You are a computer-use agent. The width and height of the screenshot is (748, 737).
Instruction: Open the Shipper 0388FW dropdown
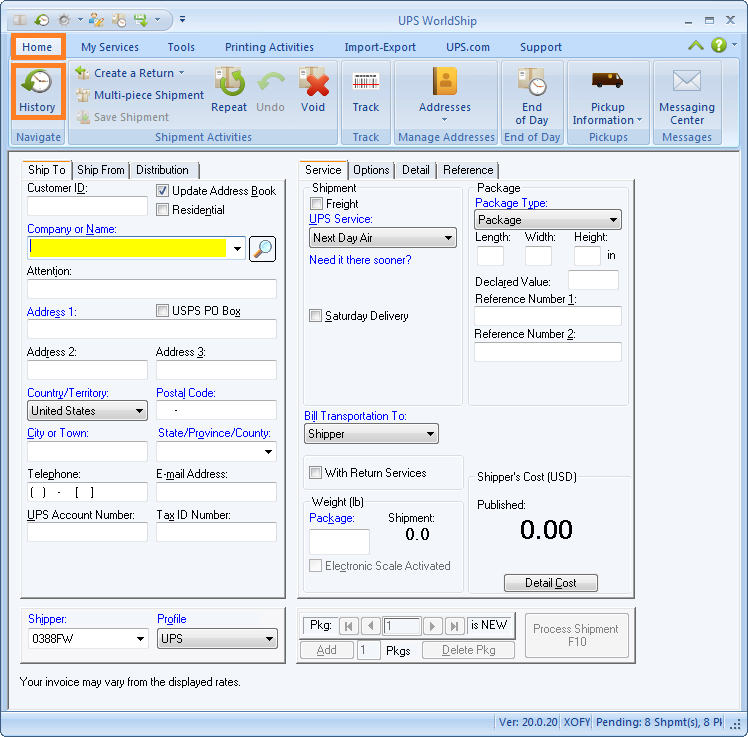pyautogui.click(x=87, y=639)
